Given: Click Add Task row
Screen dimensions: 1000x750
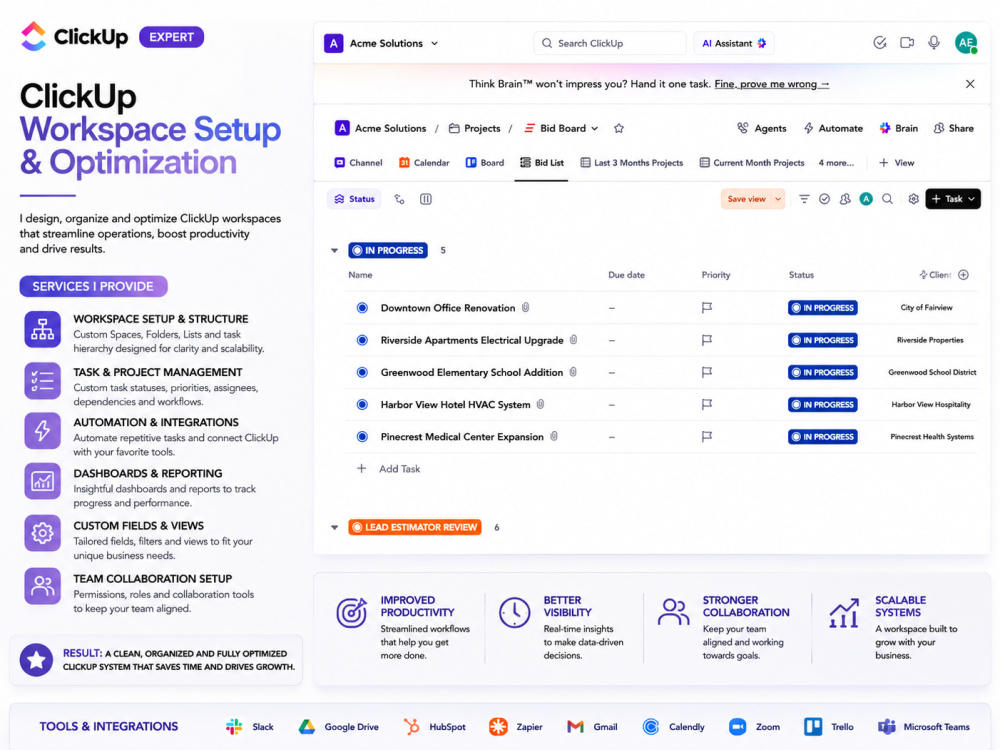Looking at the screenshot, I should (x=388, y=469).
